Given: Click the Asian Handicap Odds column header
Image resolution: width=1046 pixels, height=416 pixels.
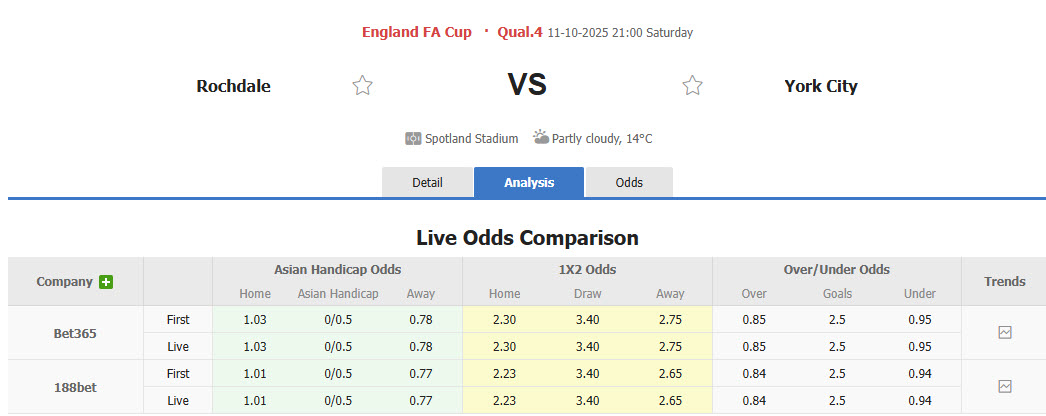Looking at the screenshot, I should [x=337, y=270].
